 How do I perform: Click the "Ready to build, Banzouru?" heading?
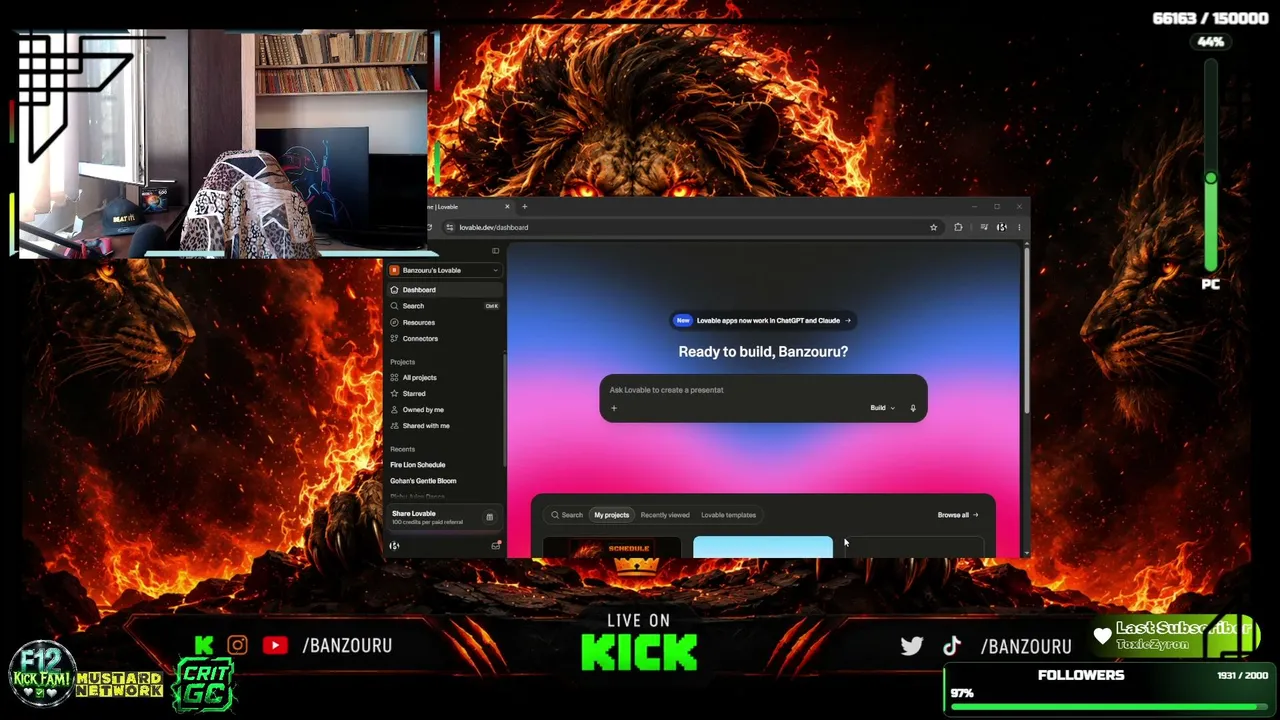tap(763, 352)
